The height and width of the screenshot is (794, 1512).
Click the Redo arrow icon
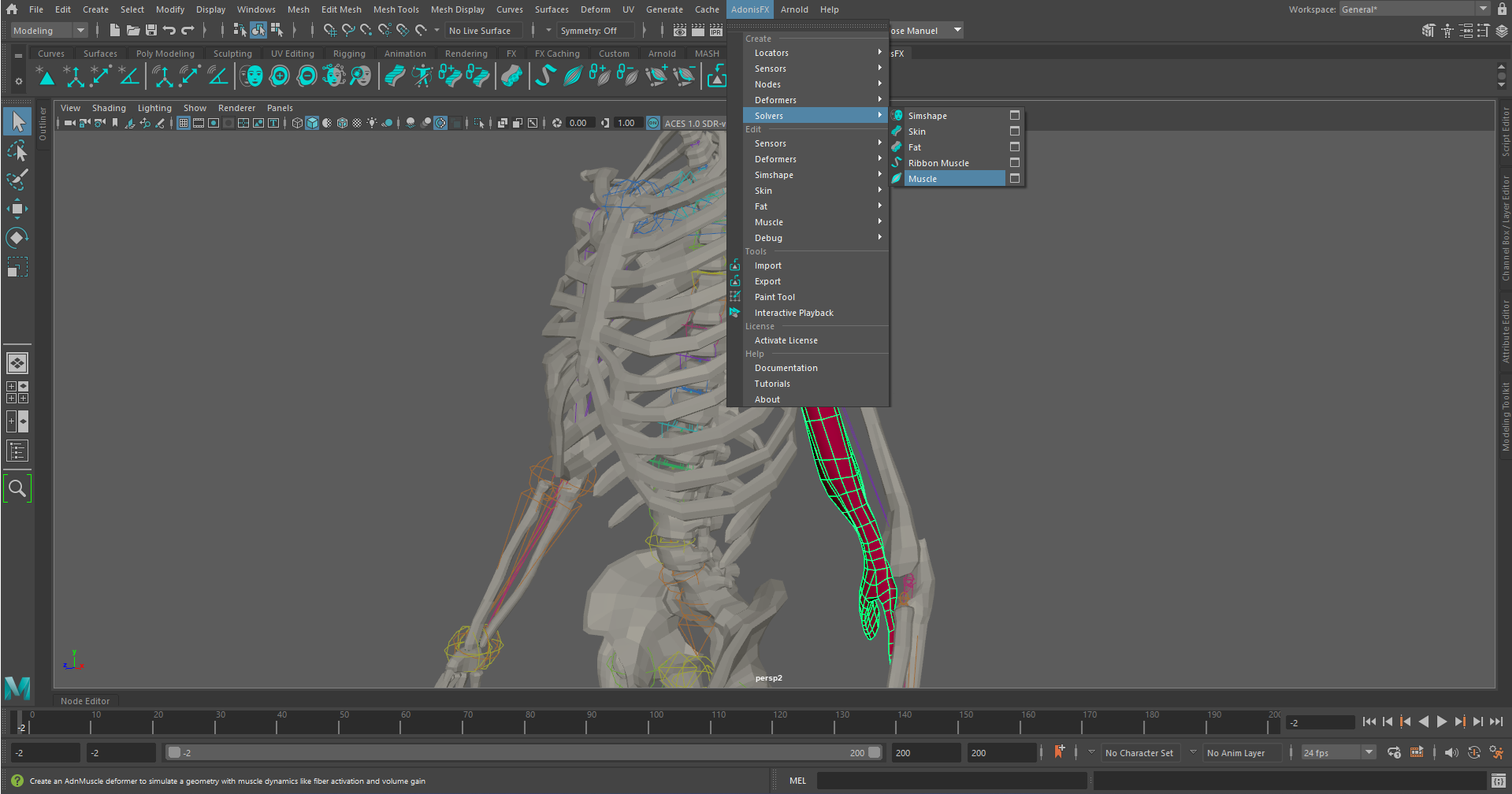point(188,31)
